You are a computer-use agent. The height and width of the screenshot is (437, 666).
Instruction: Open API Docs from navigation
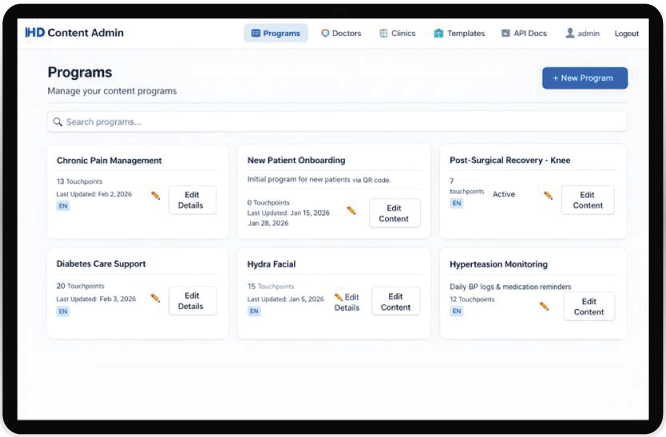pyautogui.click(x=523, y=33)
